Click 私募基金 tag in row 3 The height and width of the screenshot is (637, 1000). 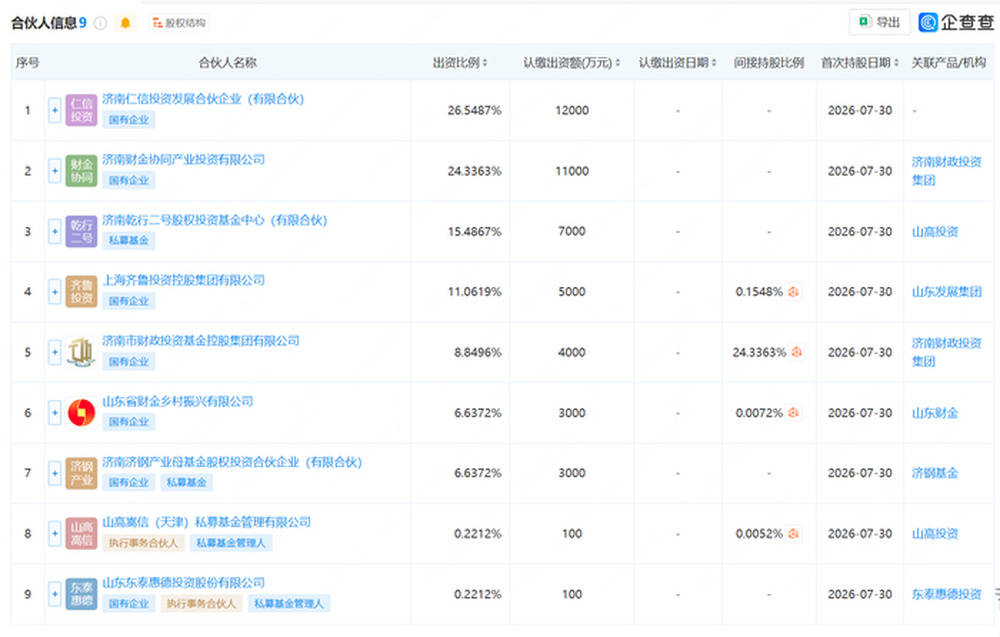[129, 240]
